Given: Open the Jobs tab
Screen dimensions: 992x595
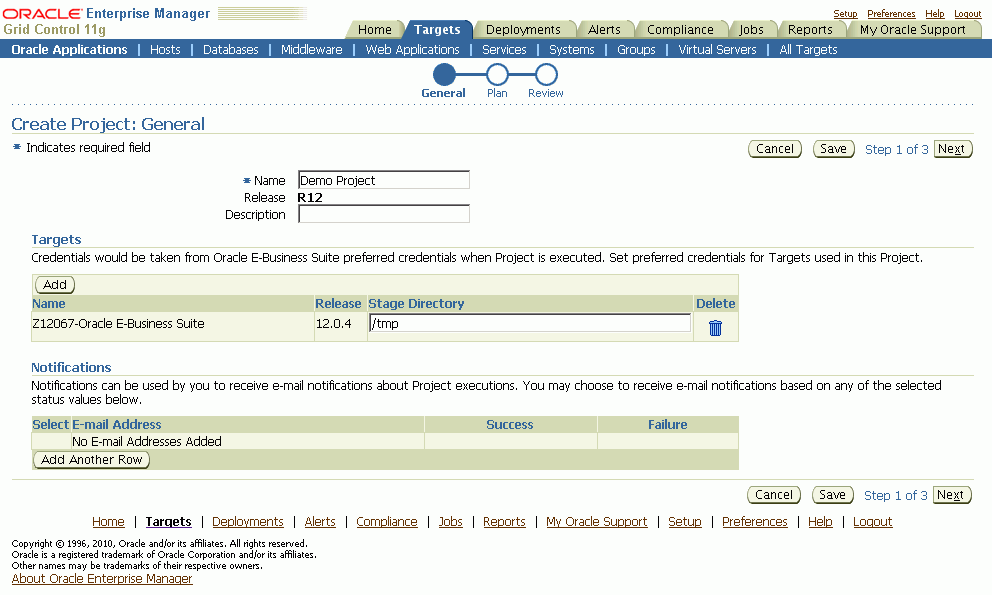Looking at the screenshot, I should click(751, 30).
